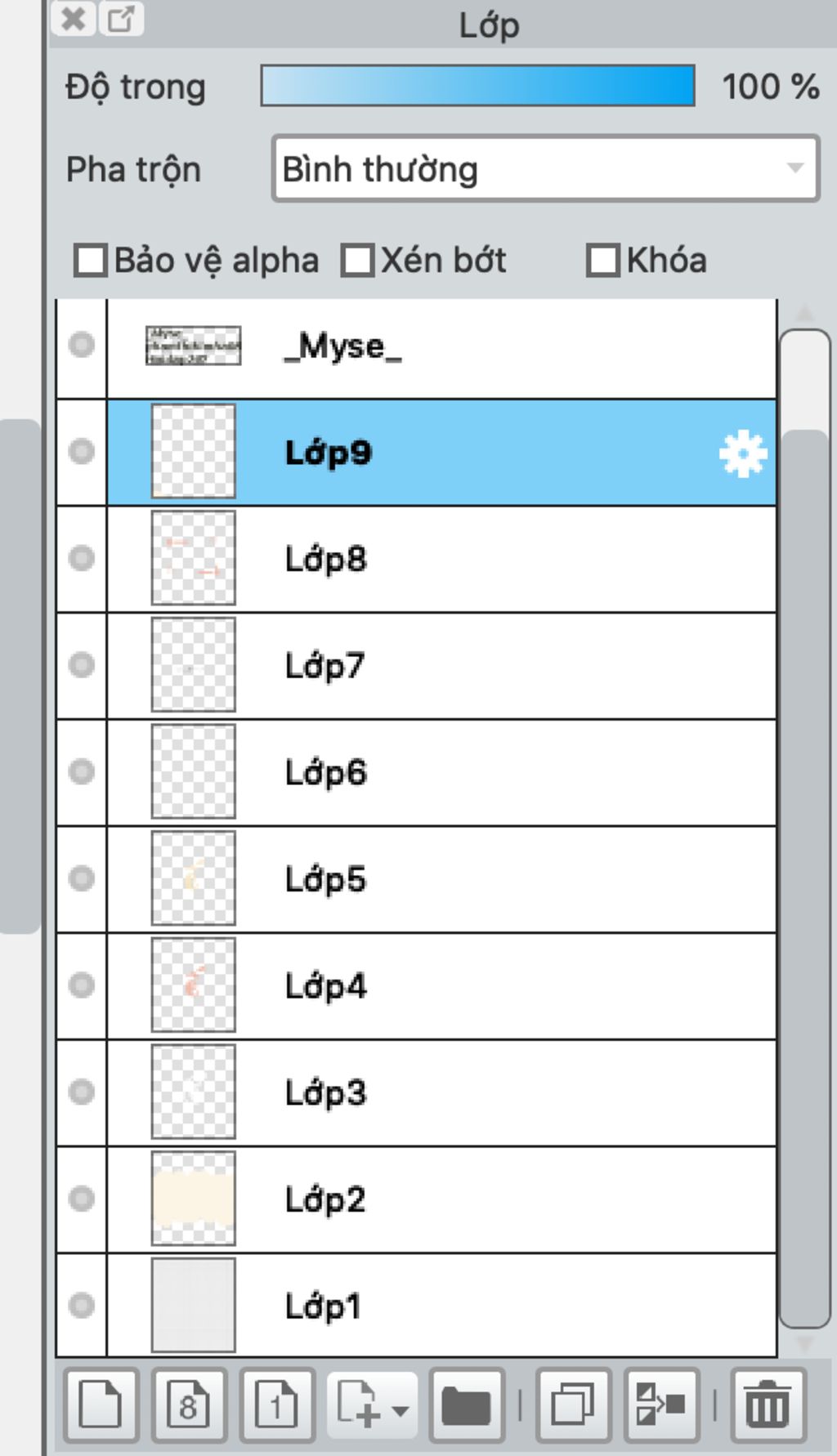Duplicate the selected layer

click(x=573, y=1405)
